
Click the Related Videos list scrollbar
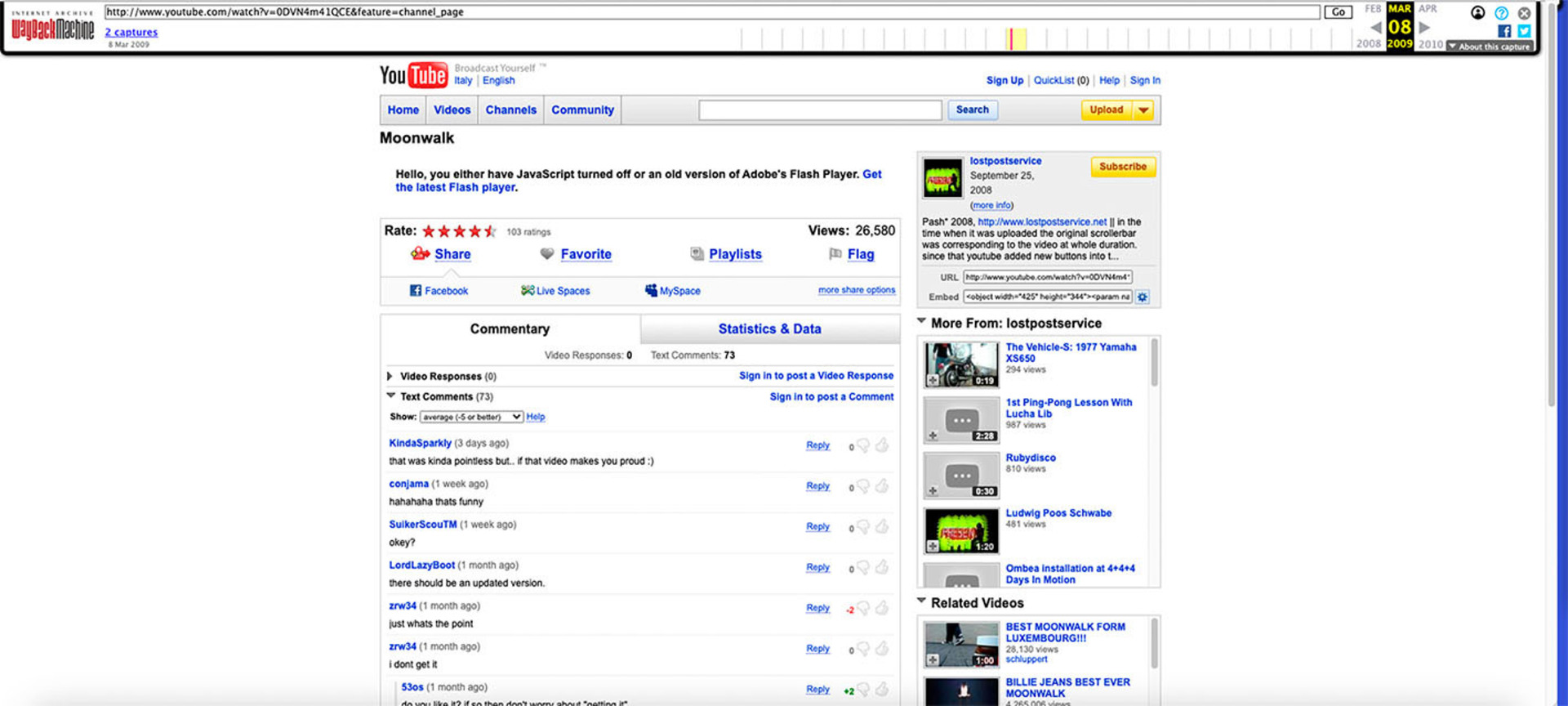point(1154,644)
